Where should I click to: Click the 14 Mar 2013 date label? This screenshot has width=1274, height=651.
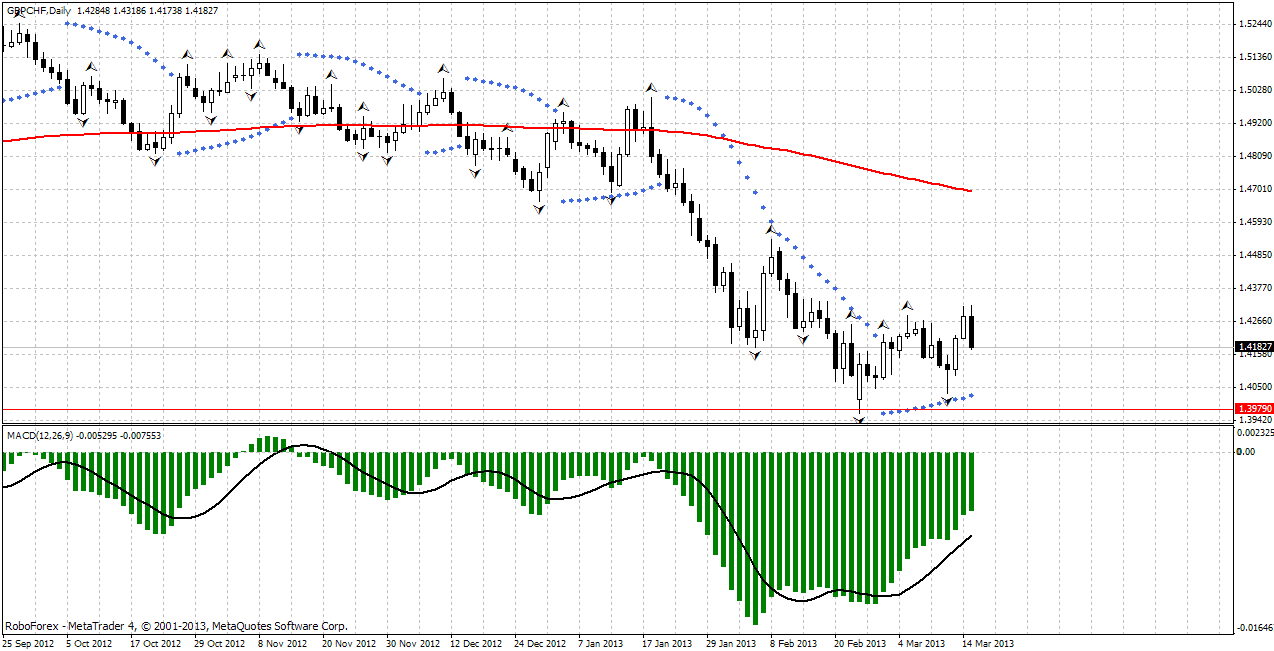pyautogui.click(x=988, y=644)
